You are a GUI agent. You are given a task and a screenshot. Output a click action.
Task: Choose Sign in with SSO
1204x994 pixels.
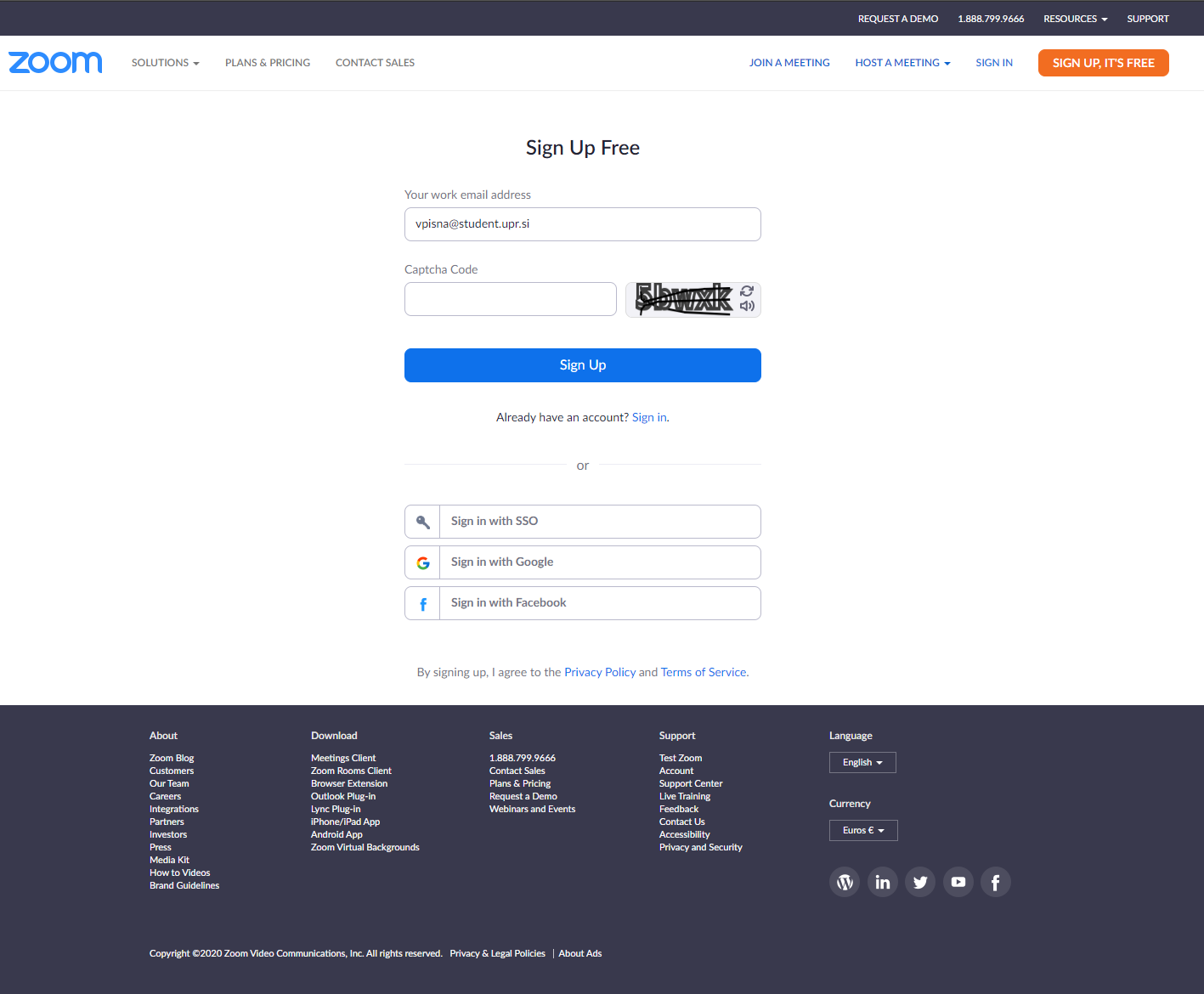[583, 522]
